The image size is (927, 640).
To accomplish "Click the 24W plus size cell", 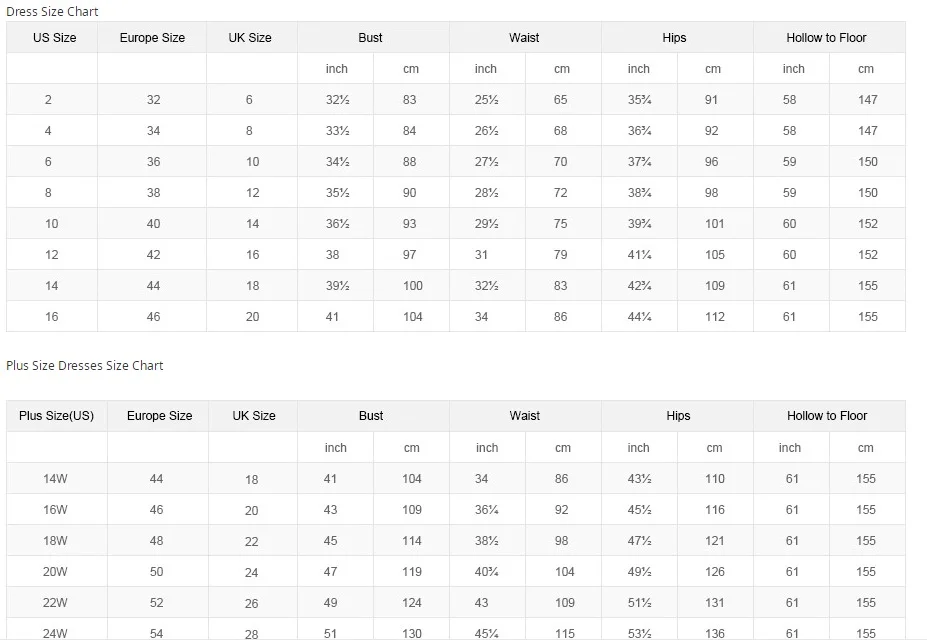I will 55,633.
